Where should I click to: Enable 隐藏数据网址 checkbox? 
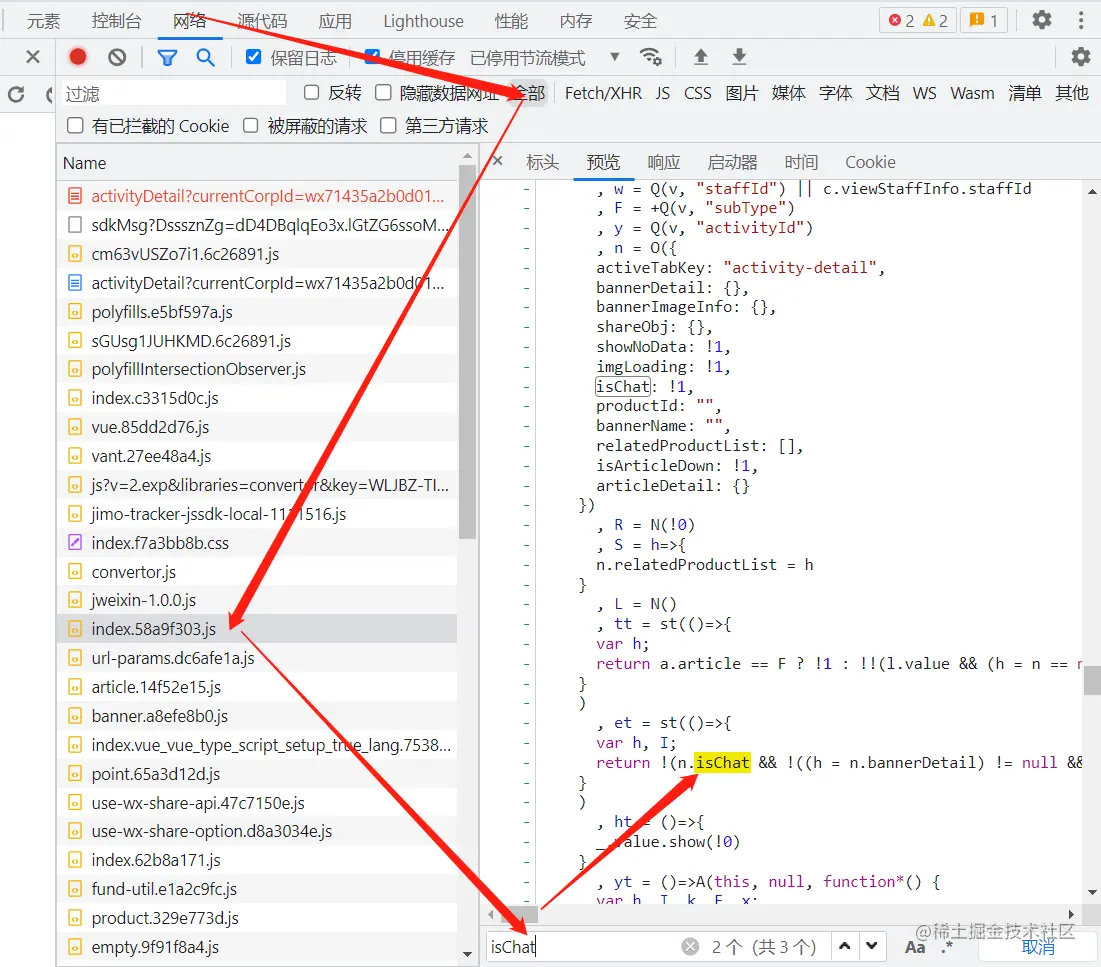pos(383,93)
